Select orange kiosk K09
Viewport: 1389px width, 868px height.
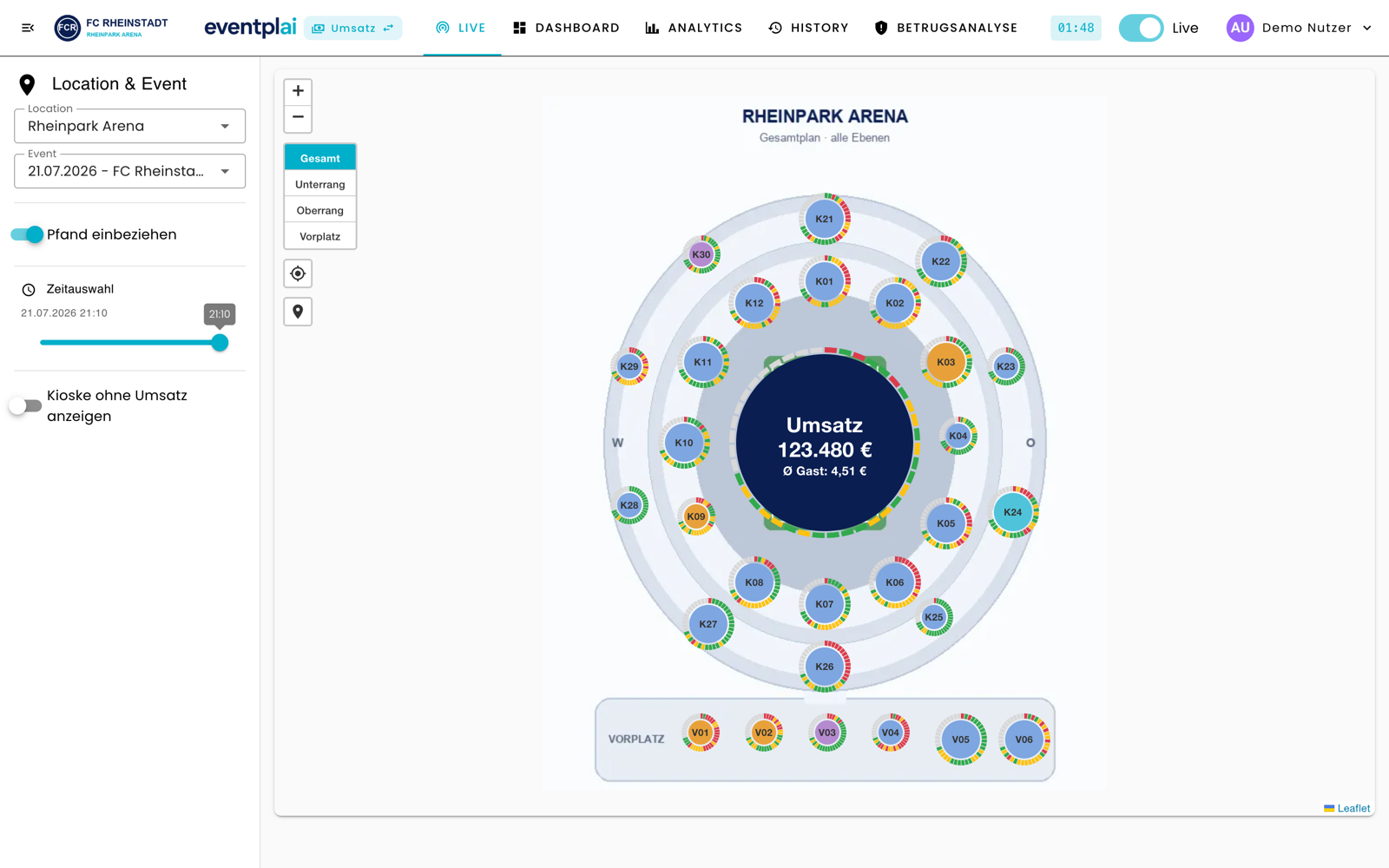point(696,516)
